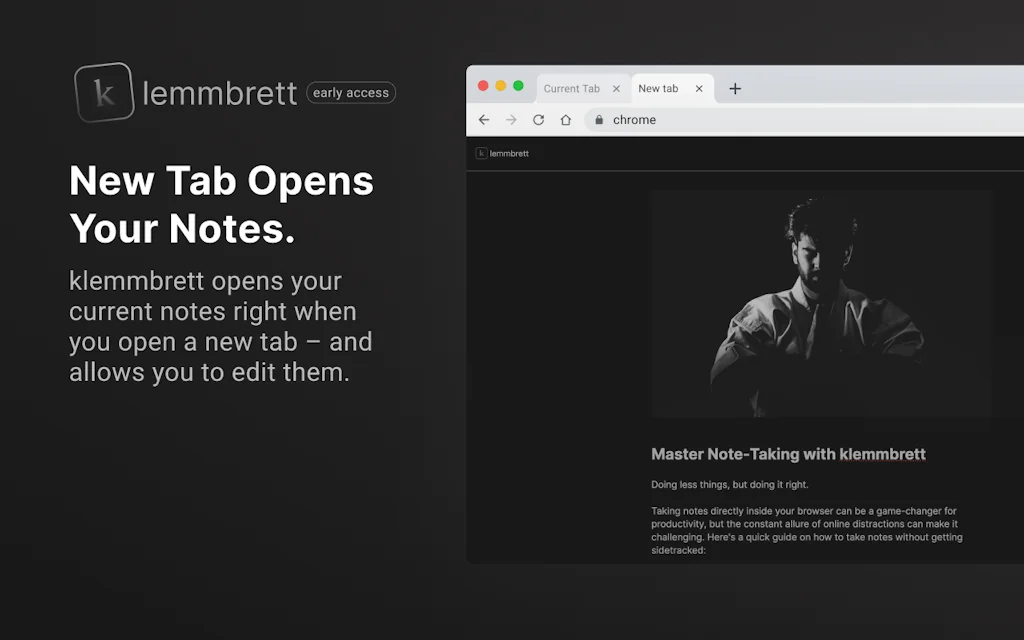Switch to the Current Tab

573,88
